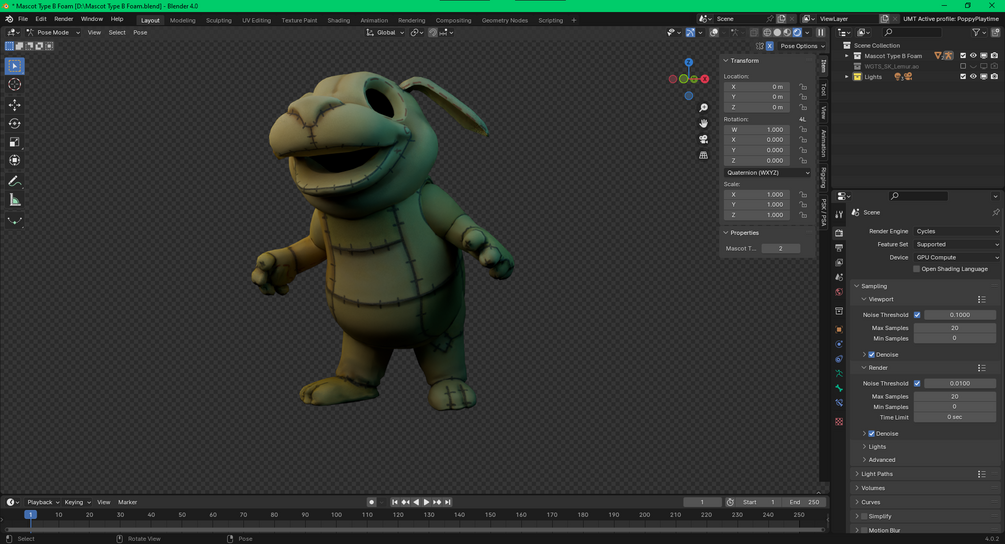Click the zoom magnifier icon in the viewport
Screen dimensions: 1005x544
(x=704, y=108)
